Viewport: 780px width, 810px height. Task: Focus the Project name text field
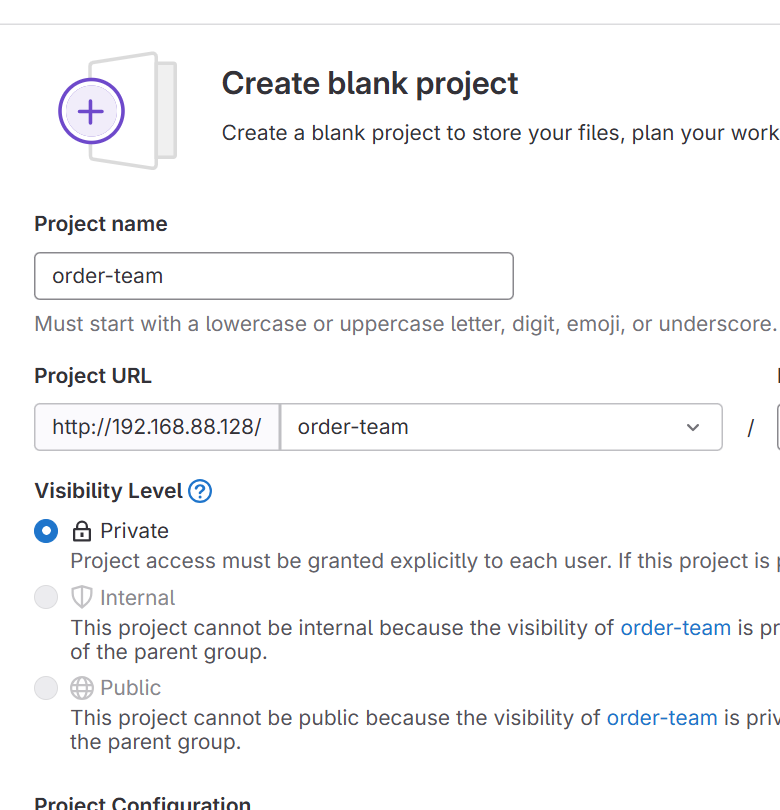coord(273,276)
